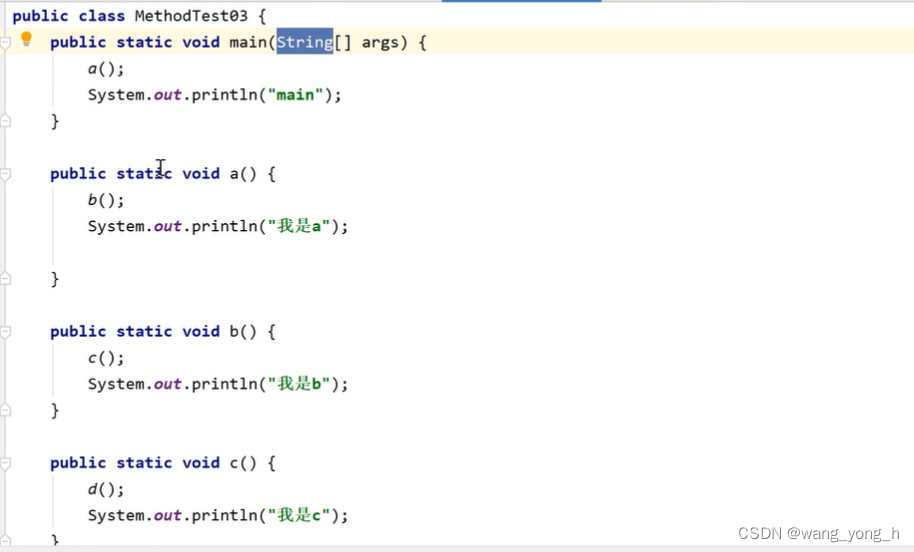This screenshot has height=552, width=914.
Task: Click the yellow lightbulb intention icon
Action: (x=26, y=39)
